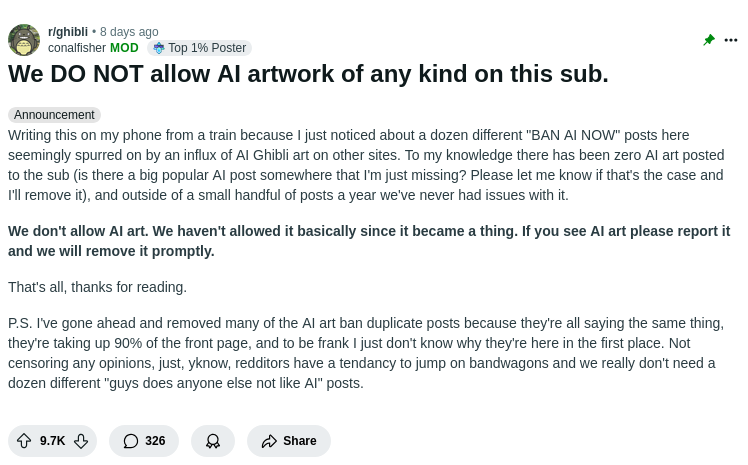748x465 pixels.
Task: View conalfisher's user profile
Action: point(77,48)
